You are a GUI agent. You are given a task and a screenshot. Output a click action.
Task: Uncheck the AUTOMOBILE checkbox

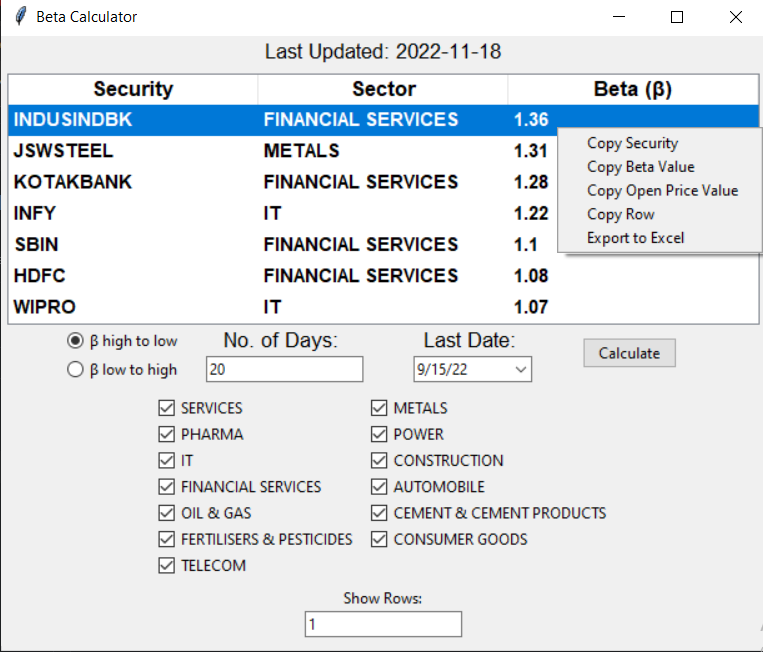[379, 487]
